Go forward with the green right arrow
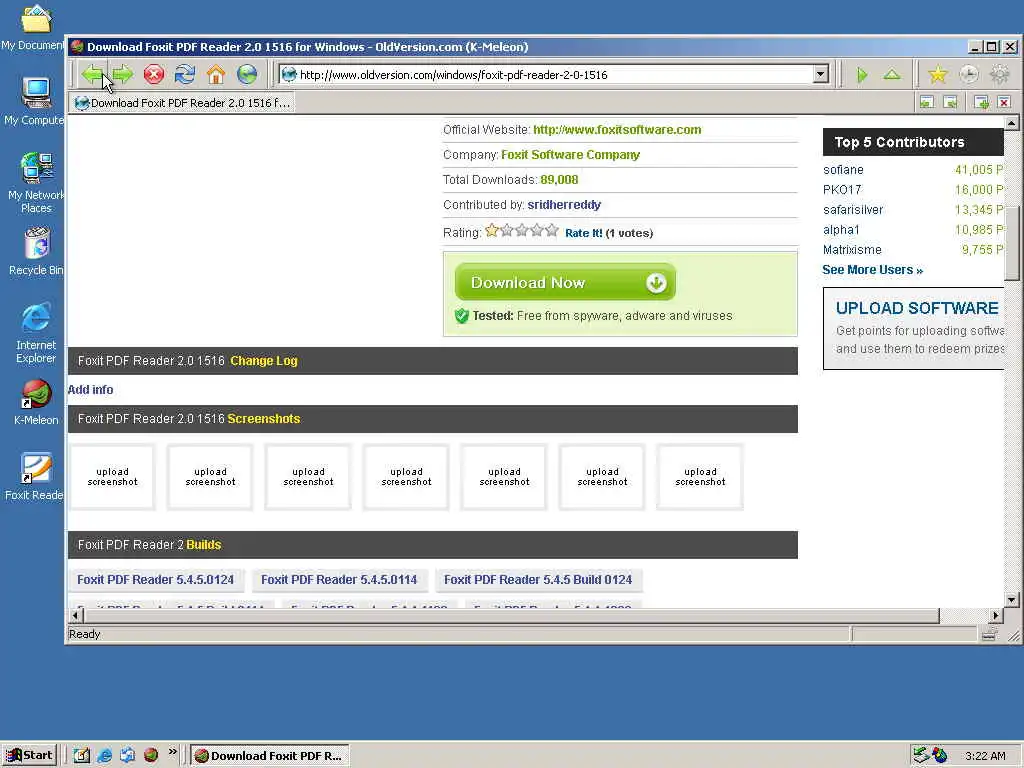1024x768 pixels. [123, 74]
